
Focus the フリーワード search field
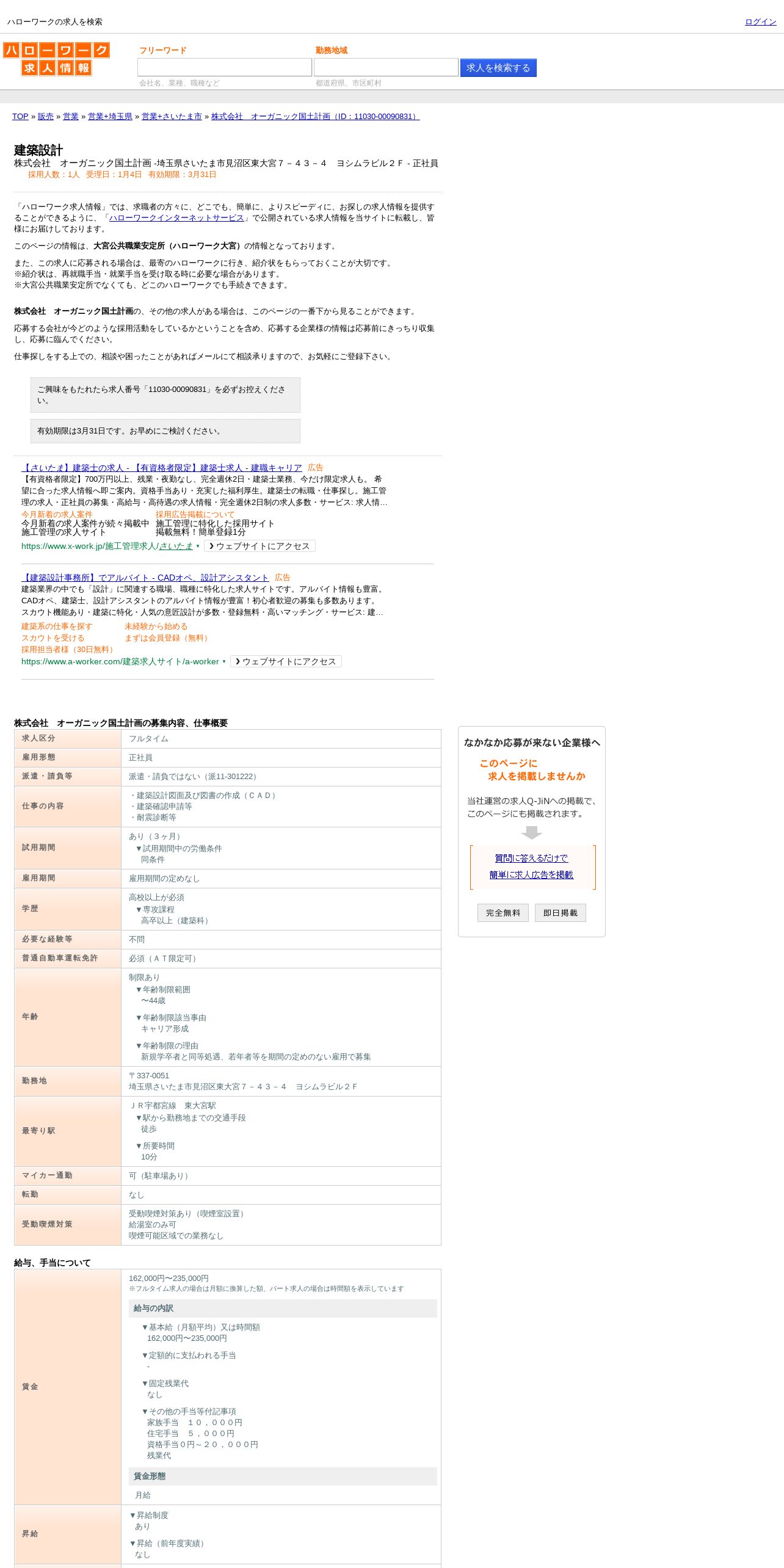(225, 67)
